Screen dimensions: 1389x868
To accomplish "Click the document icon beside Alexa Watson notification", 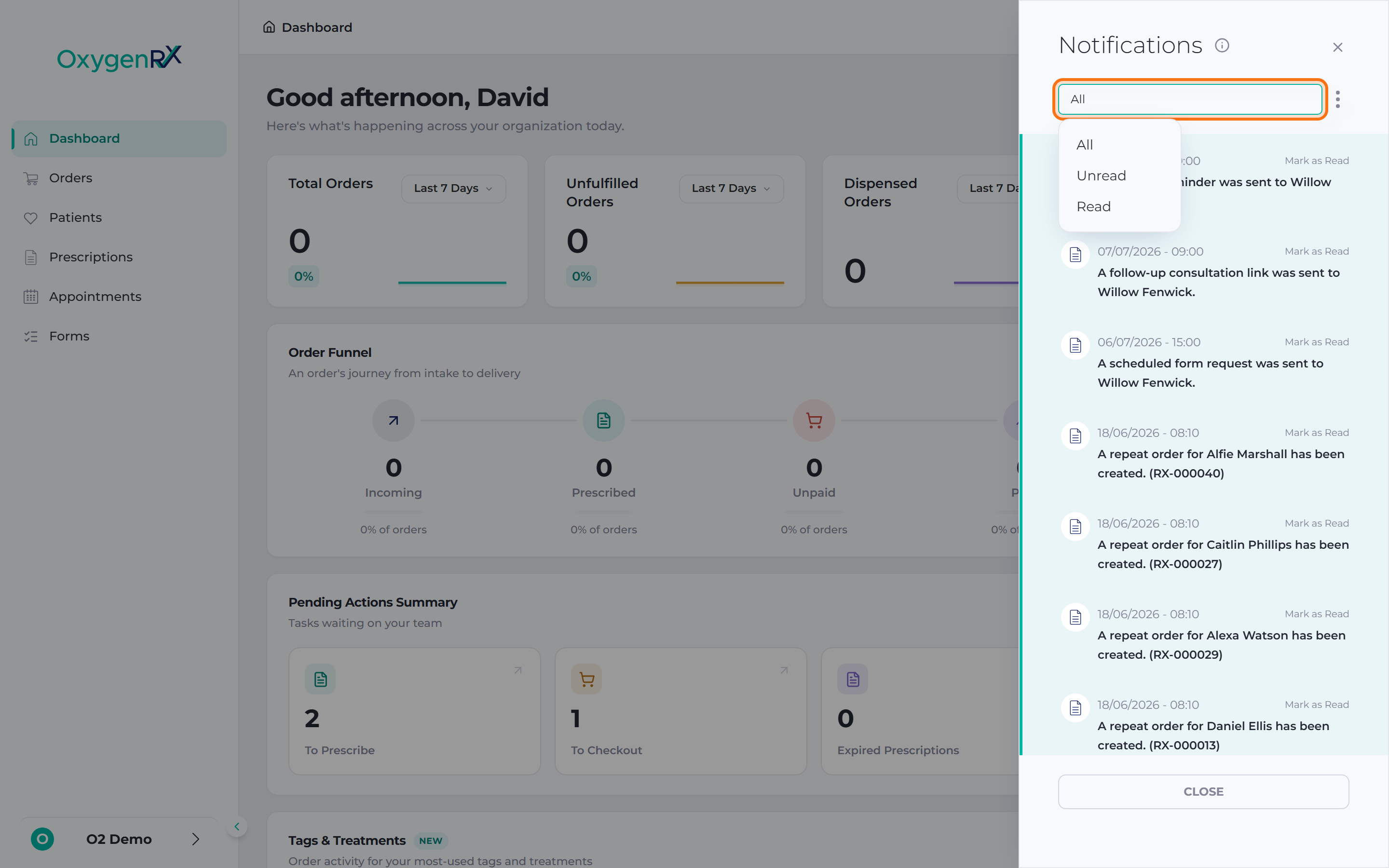I will pos(1075,617).
